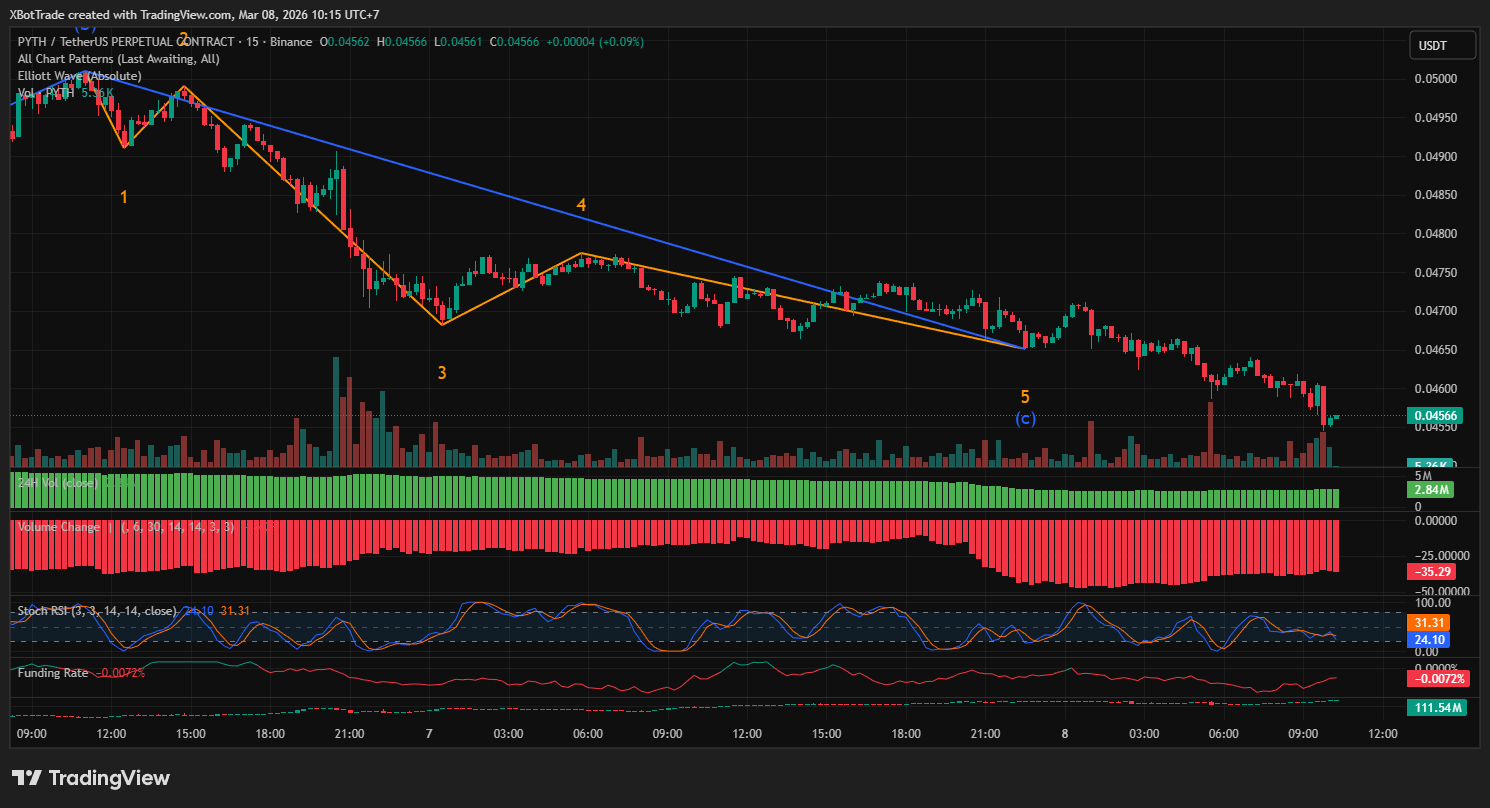The height and width of the screenshot is (808, 1490).
Task: Select the Elliott Wave (Absolute) indicator label
Action: (80, 76)
